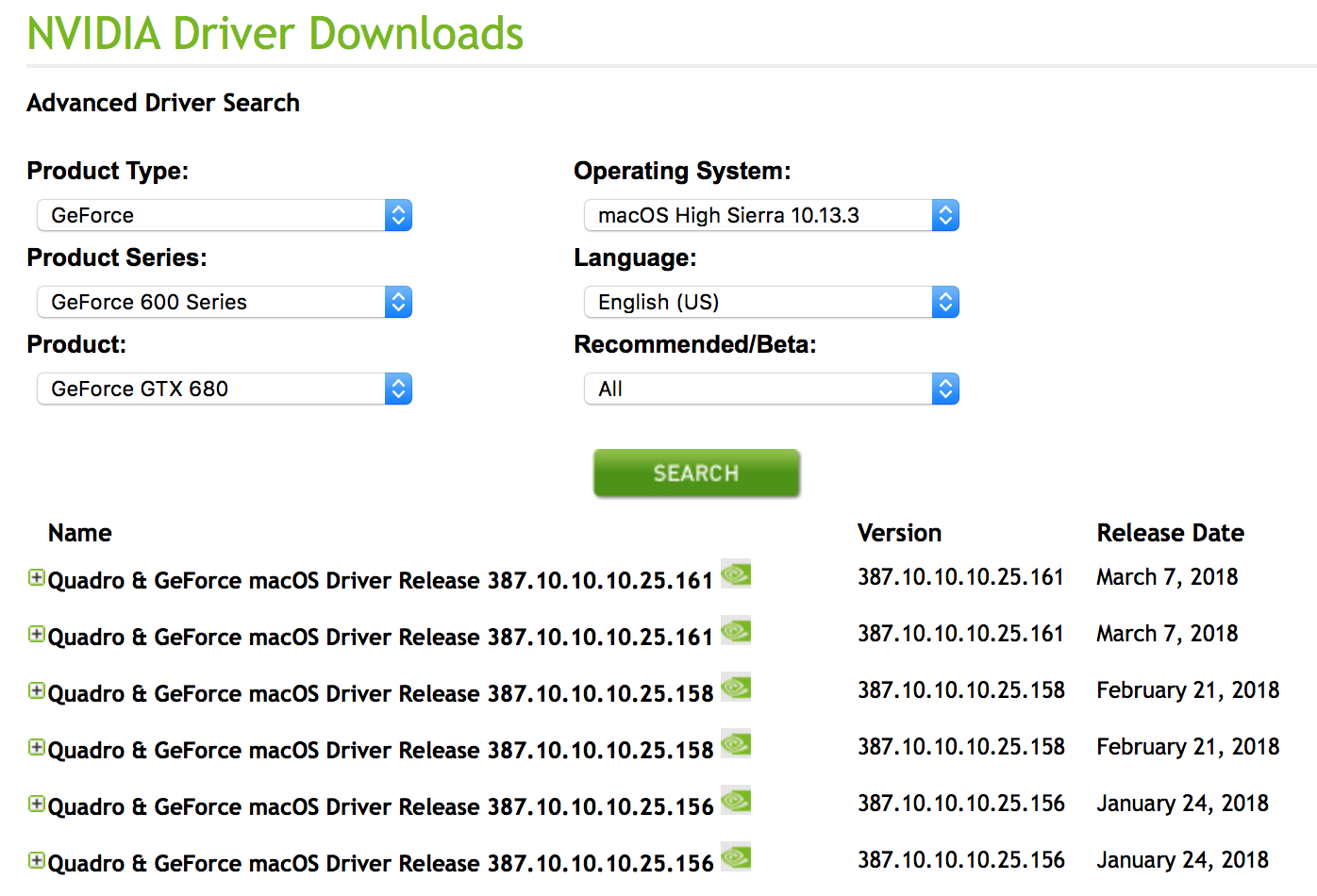Screen dimensions: 1317x896
Task: Open last Driver Release 387.10.10.10.25.156 link
Action: (380, 863)
